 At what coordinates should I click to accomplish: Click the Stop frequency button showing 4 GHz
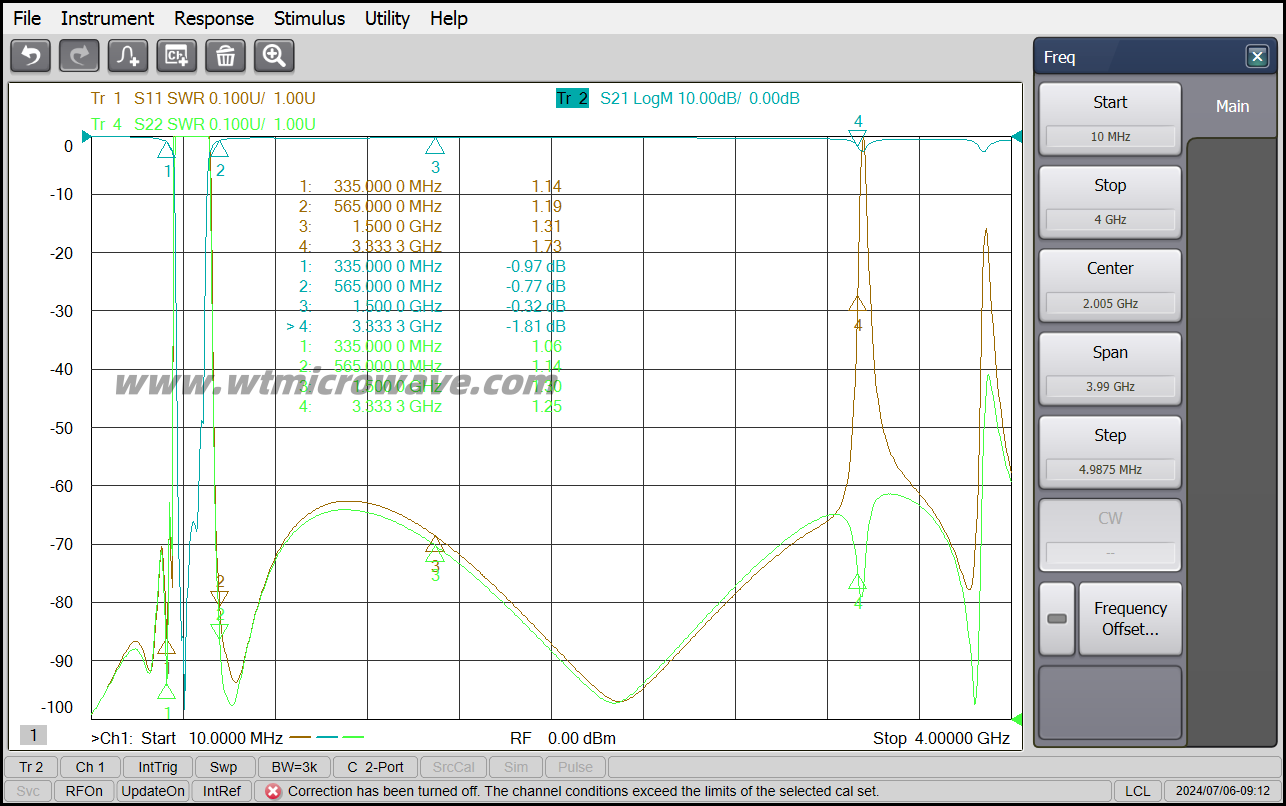1110,202
